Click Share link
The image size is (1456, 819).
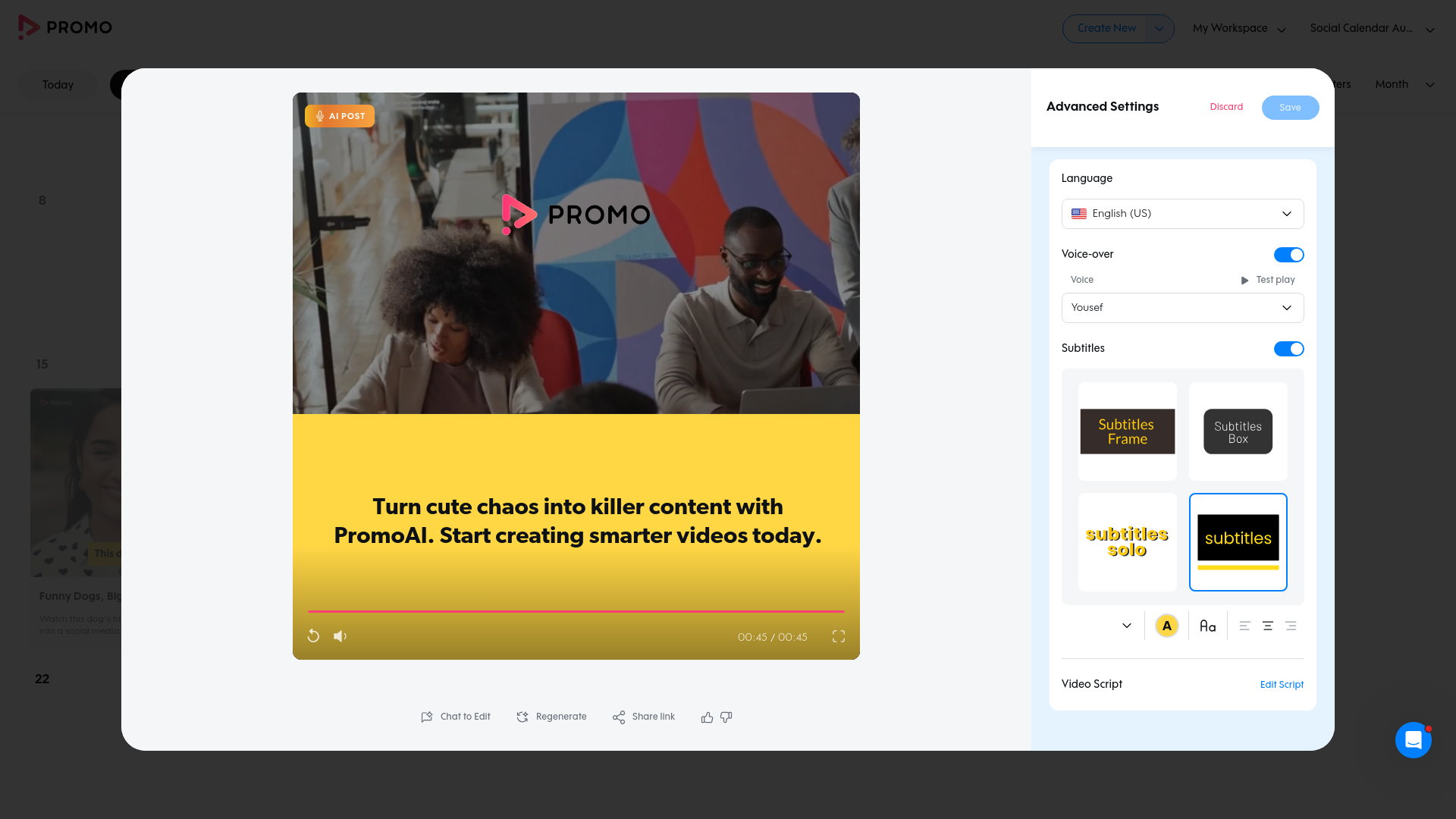pyautogui.click(x=644, y=717)
